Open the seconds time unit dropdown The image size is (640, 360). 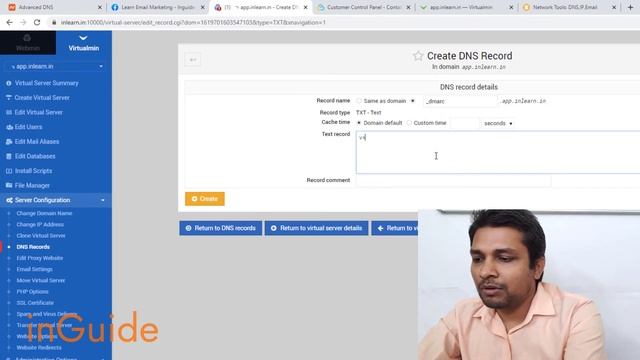pos(498,123)
